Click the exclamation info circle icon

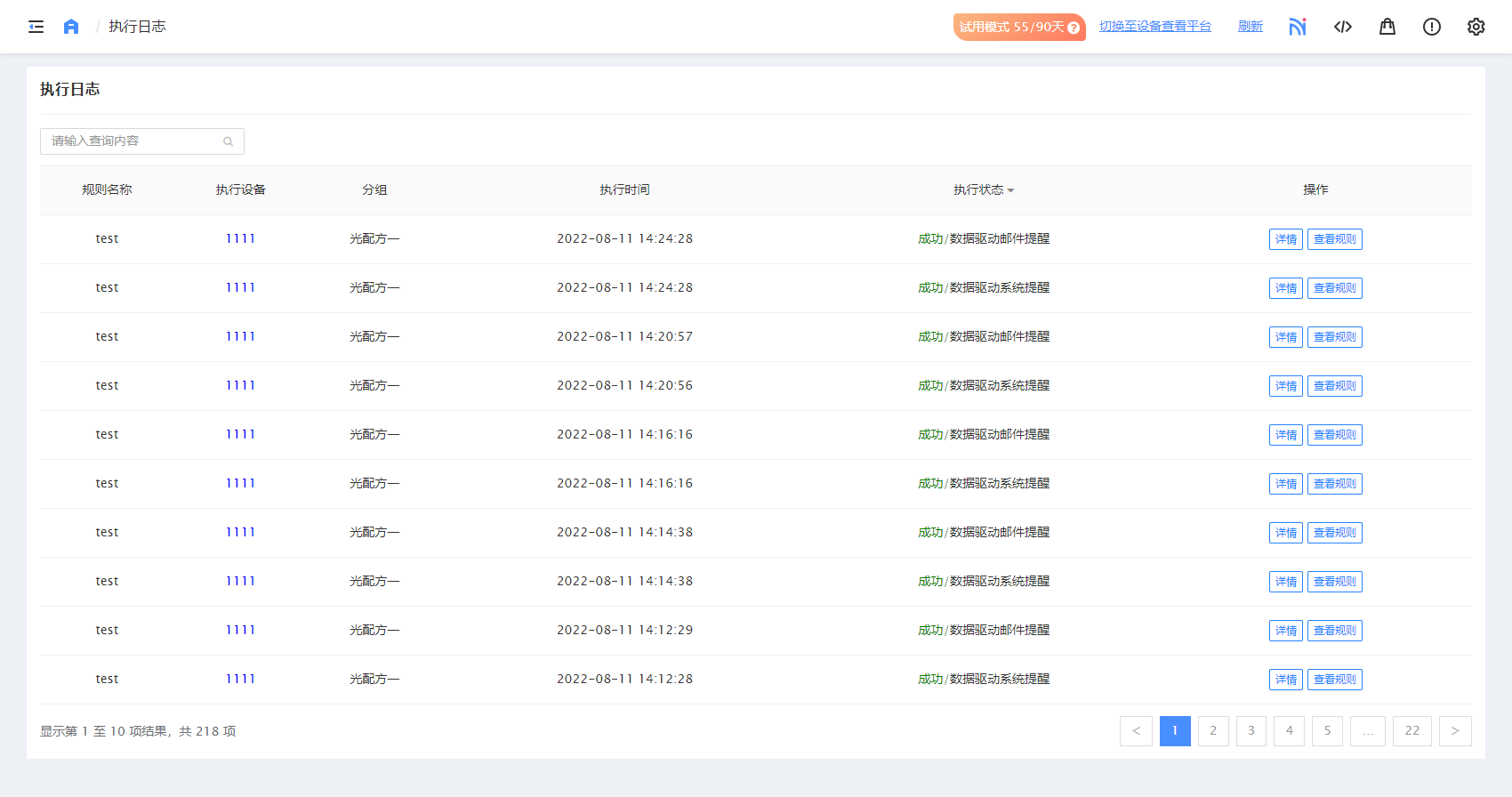click(1432, 27)
